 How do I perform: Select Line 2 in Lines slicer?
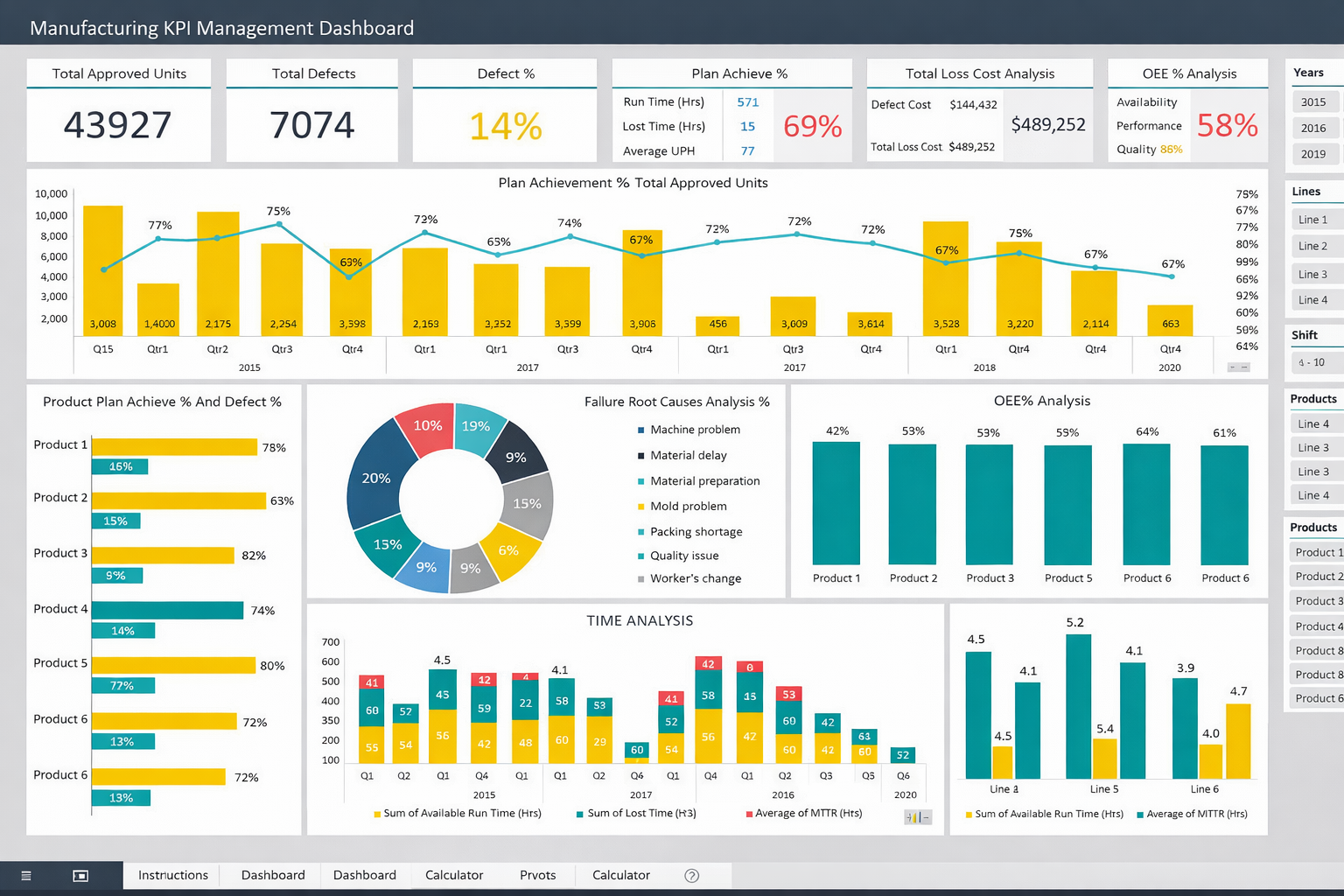[1314, 247]
